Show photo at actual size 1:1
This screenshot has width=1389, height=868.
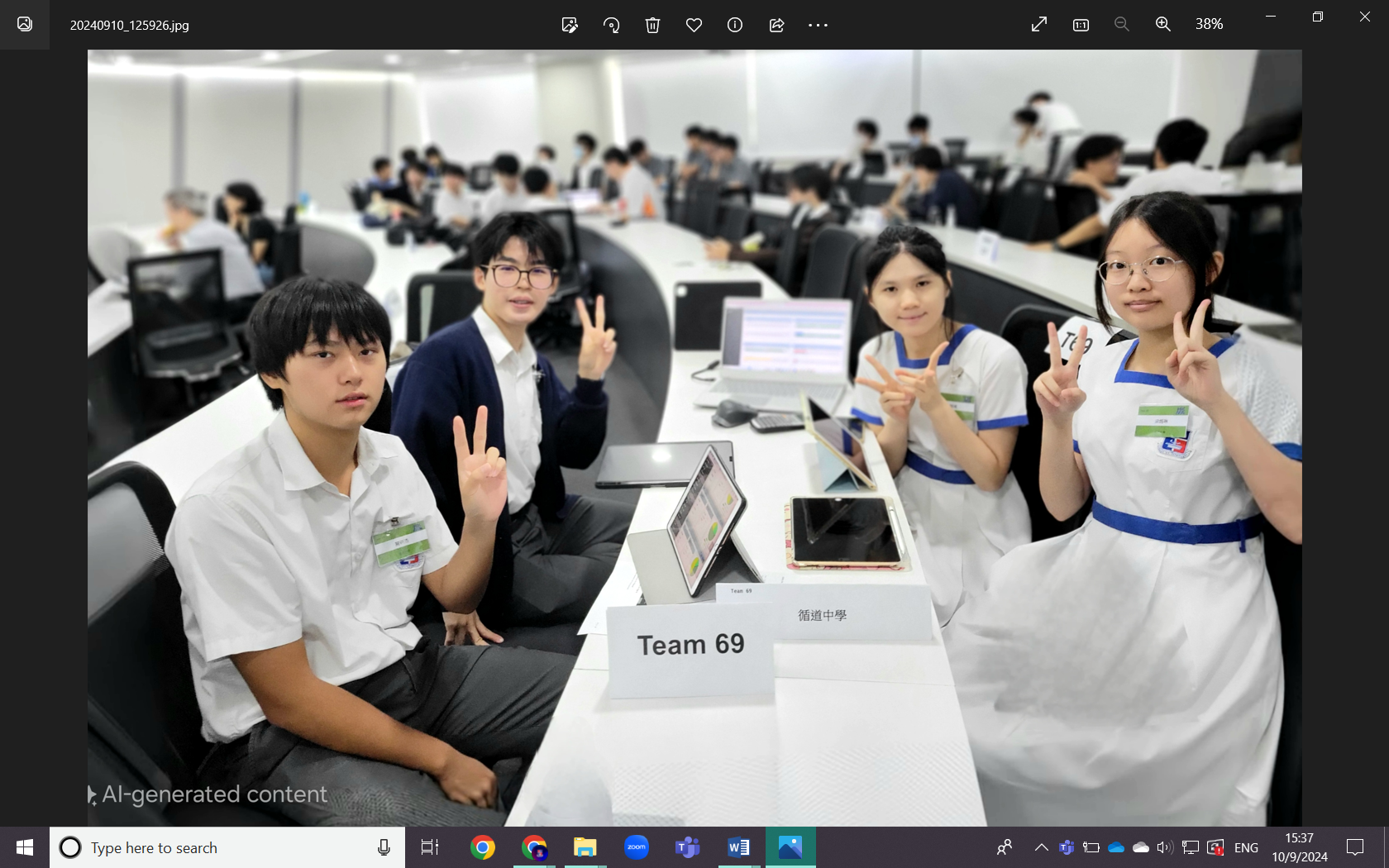(1081, 25)
